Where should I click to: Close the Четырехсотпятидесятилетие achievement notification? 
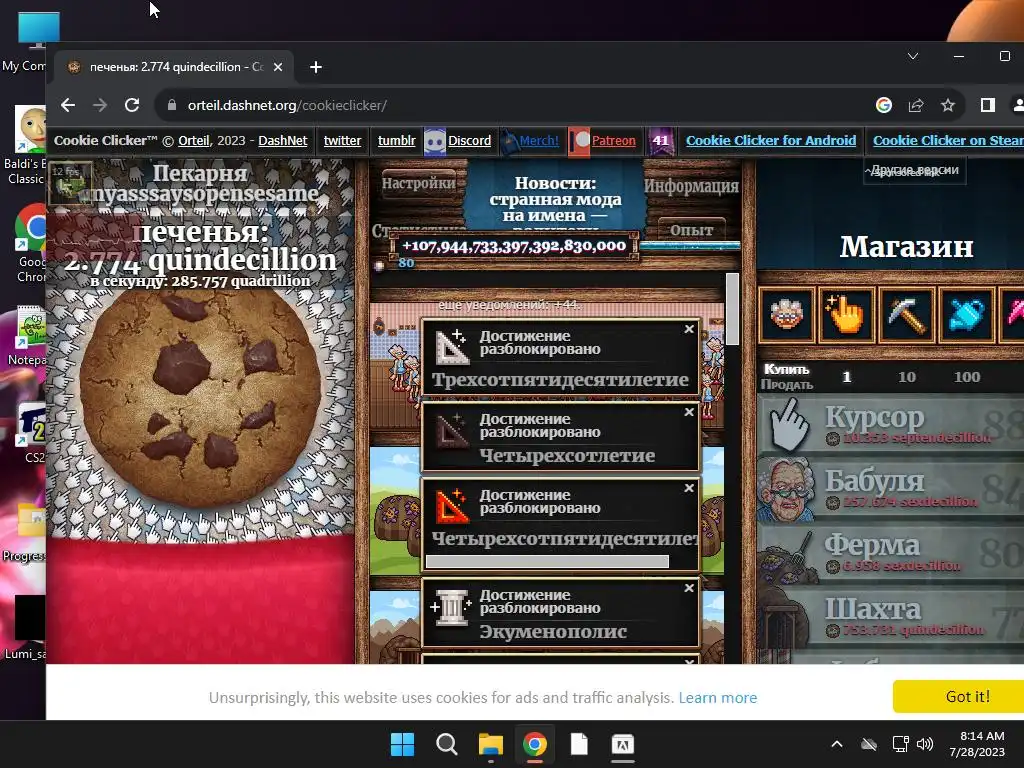689,488
